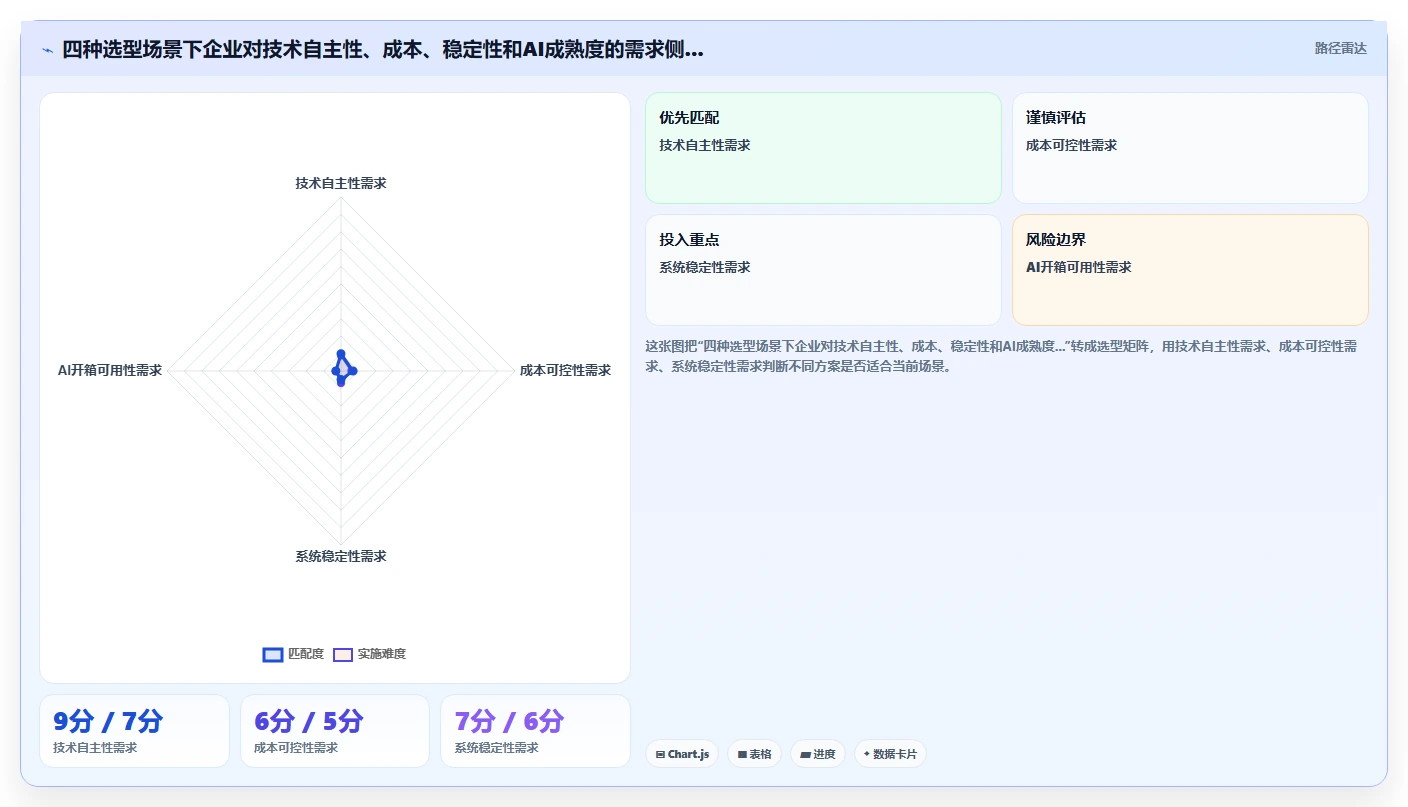1408x807 pixels.
Task: Click radar axis label 系统稳定性需求
Action: (x=341, y=556)
